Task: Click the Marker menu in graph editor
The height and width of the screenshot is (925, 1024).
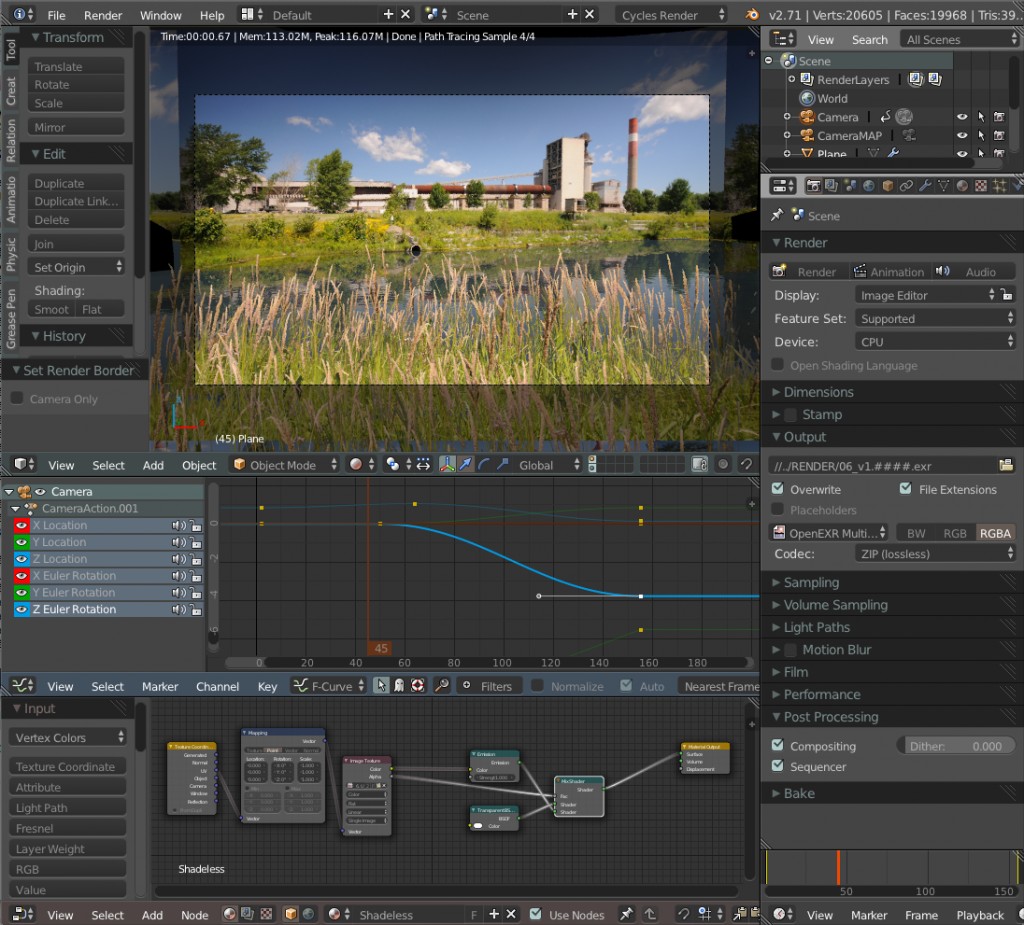Action: point(159,686)
